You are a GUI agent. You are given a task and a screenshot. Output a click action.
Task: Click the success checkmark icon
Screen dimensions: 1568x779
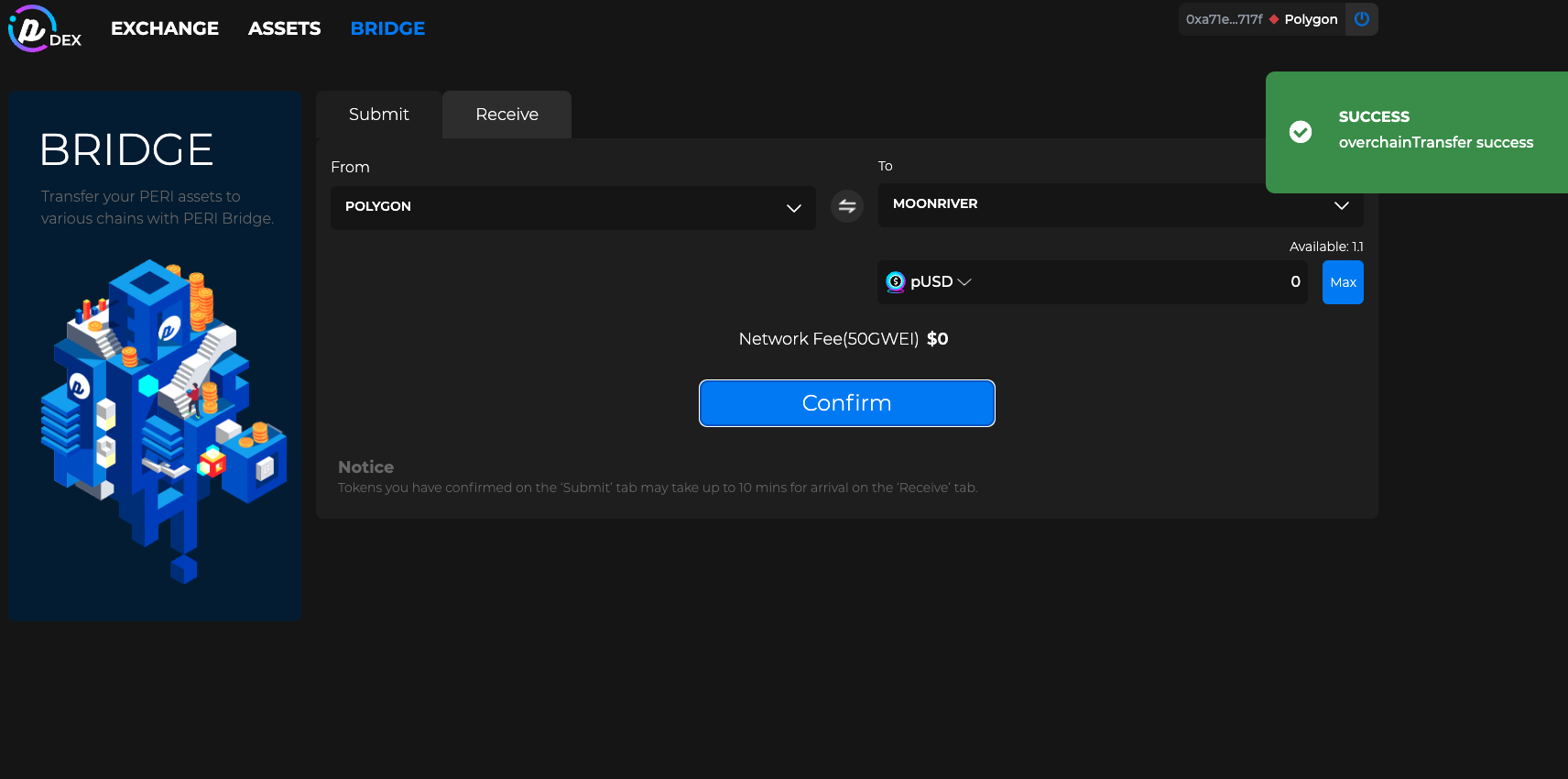[x=1301, y=132]
